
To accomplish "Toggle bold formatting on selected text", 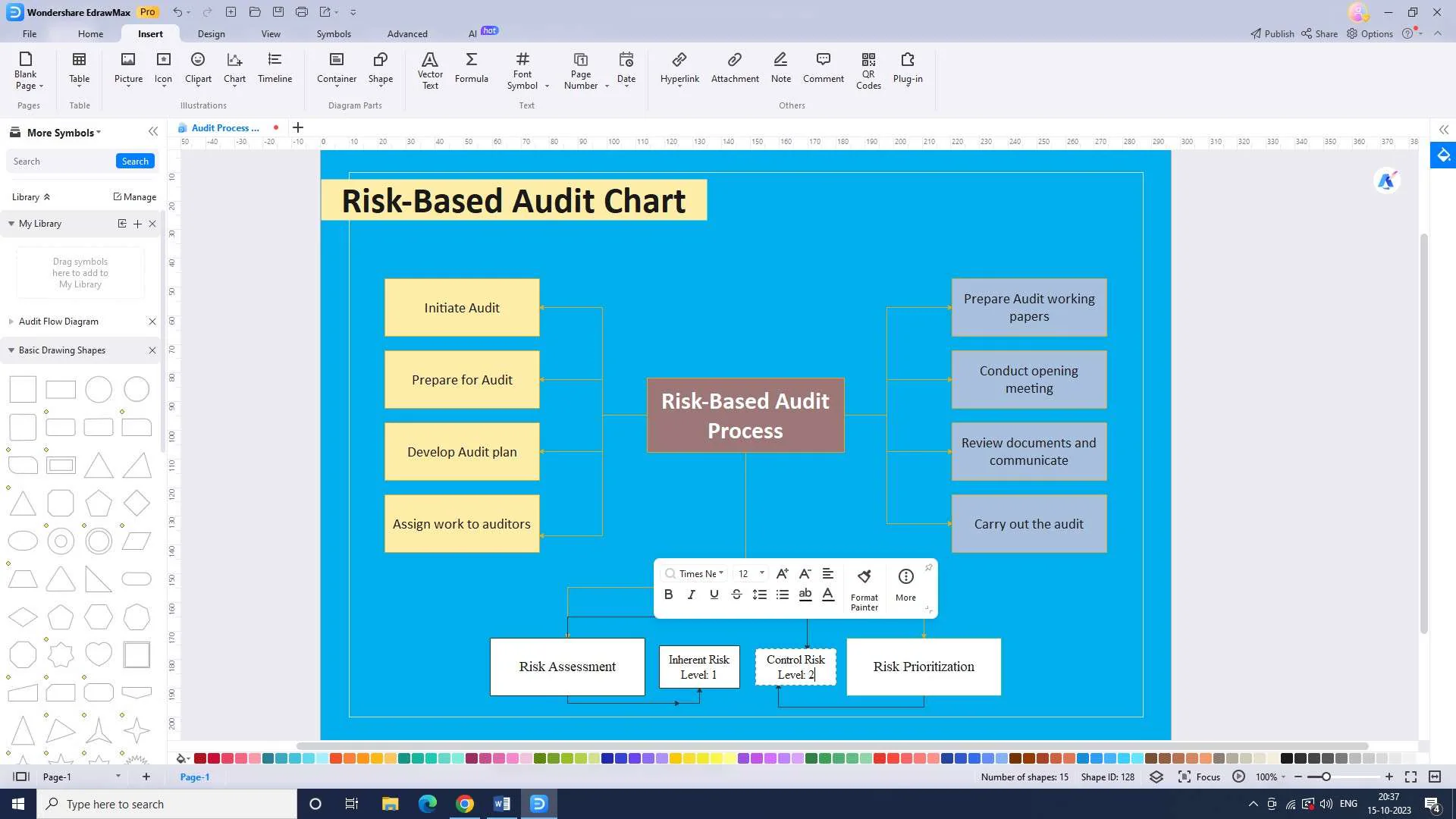I will pos(668,594).
